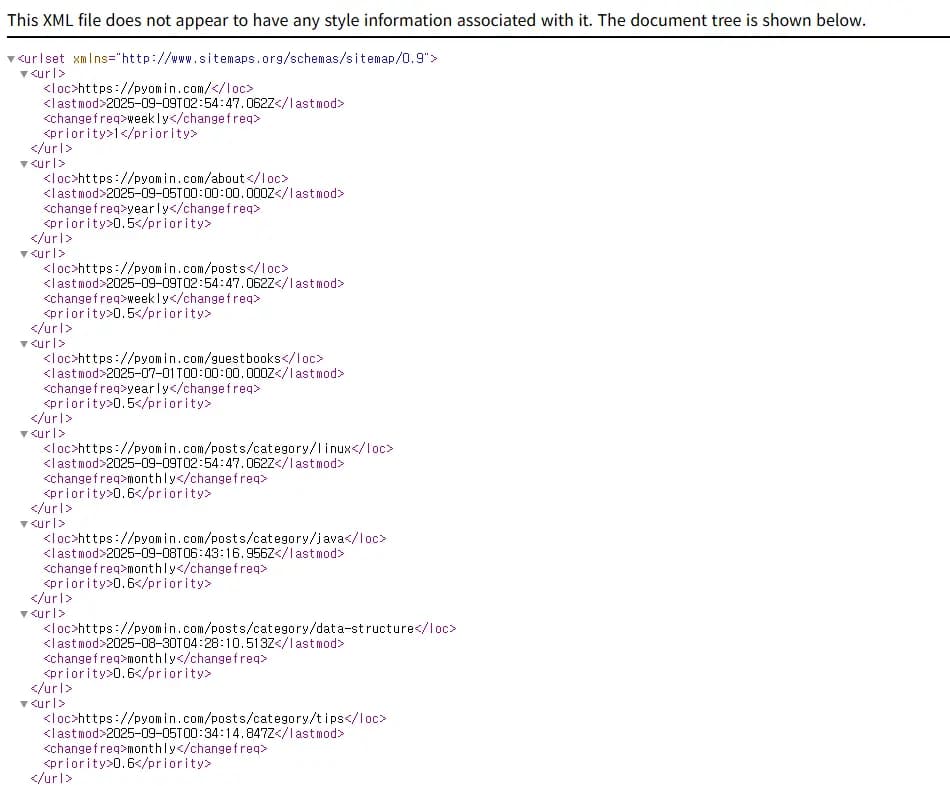Collapse the url node for category/data-structure
Screen dimensions: 950x786
point(24,614)
